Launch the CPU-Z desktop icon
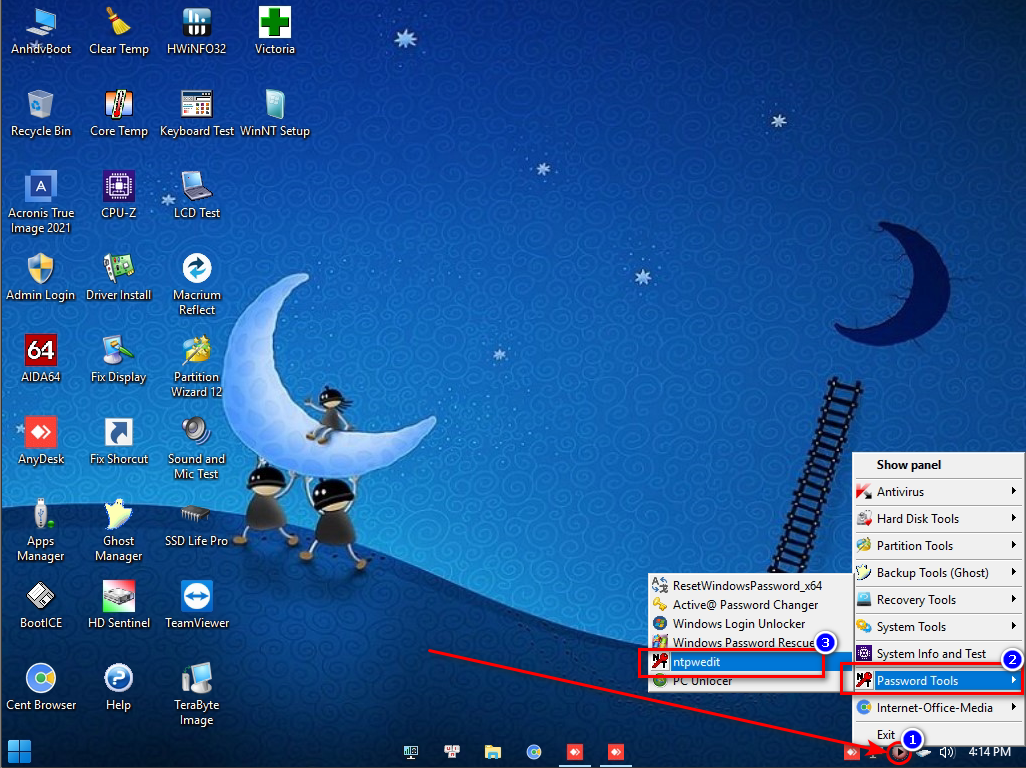Viewport: 1026px width, 768px height. [x=118, y=195]
